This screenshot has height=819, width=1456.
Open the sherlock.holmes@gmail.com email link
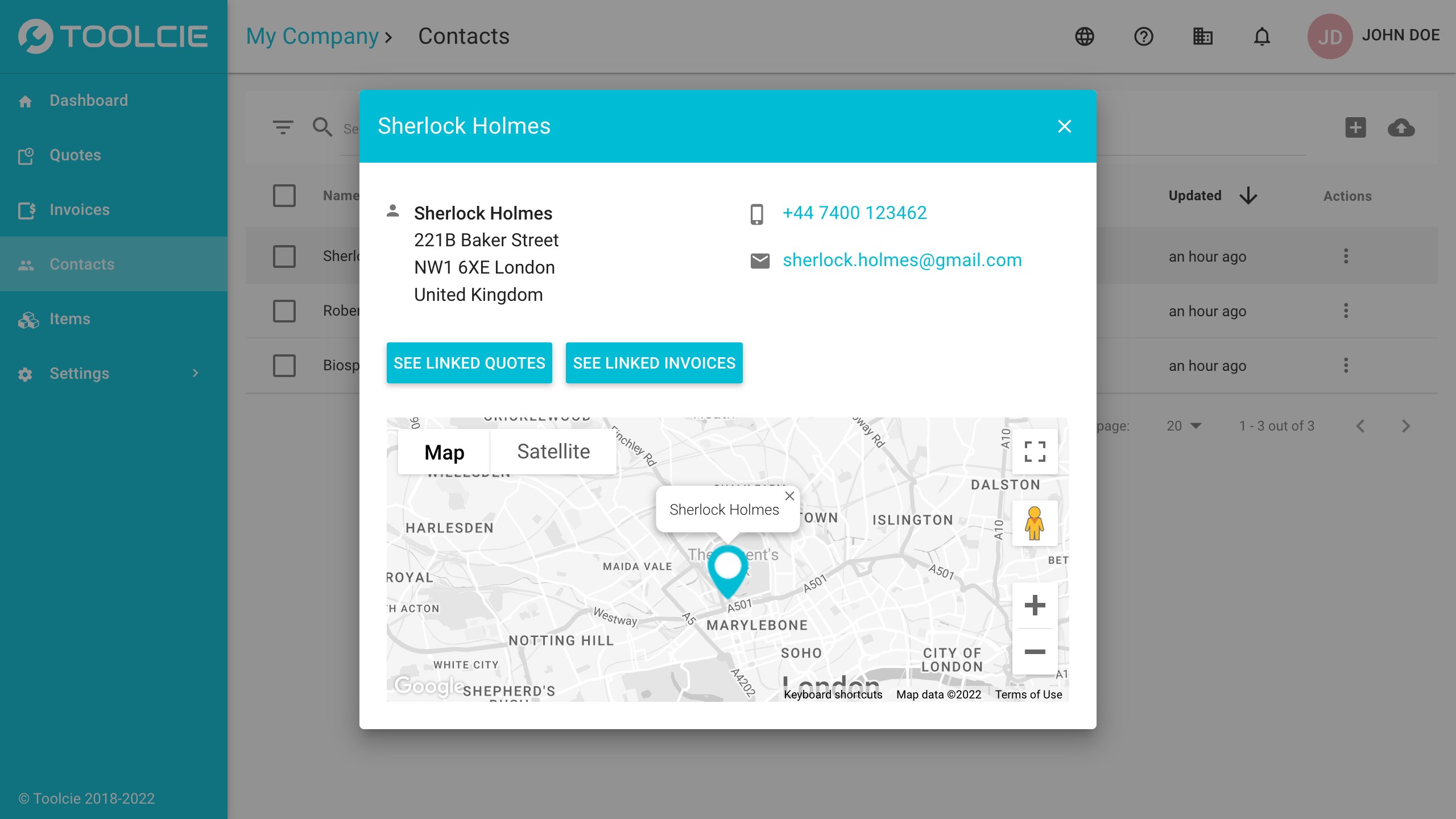point(902,260)
